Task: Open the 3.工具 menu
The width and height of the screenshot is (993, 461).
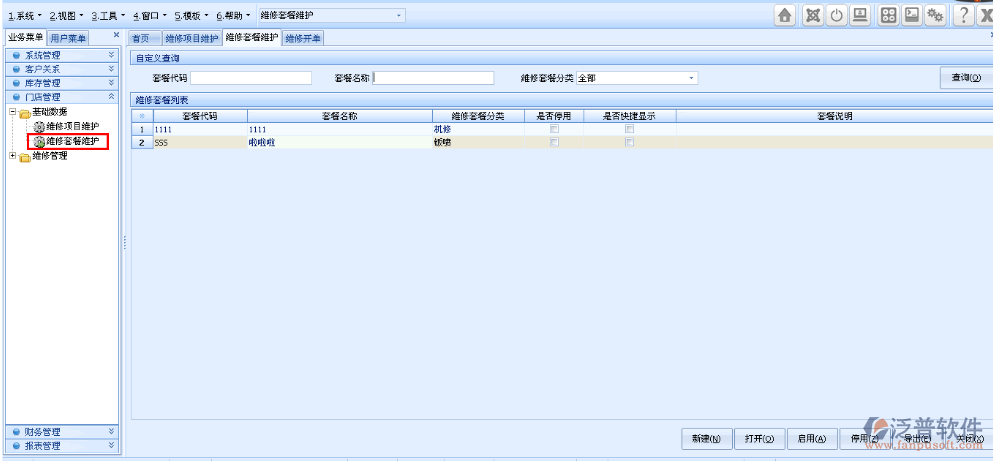Action: pyautogui.click(x=108, y=15)
